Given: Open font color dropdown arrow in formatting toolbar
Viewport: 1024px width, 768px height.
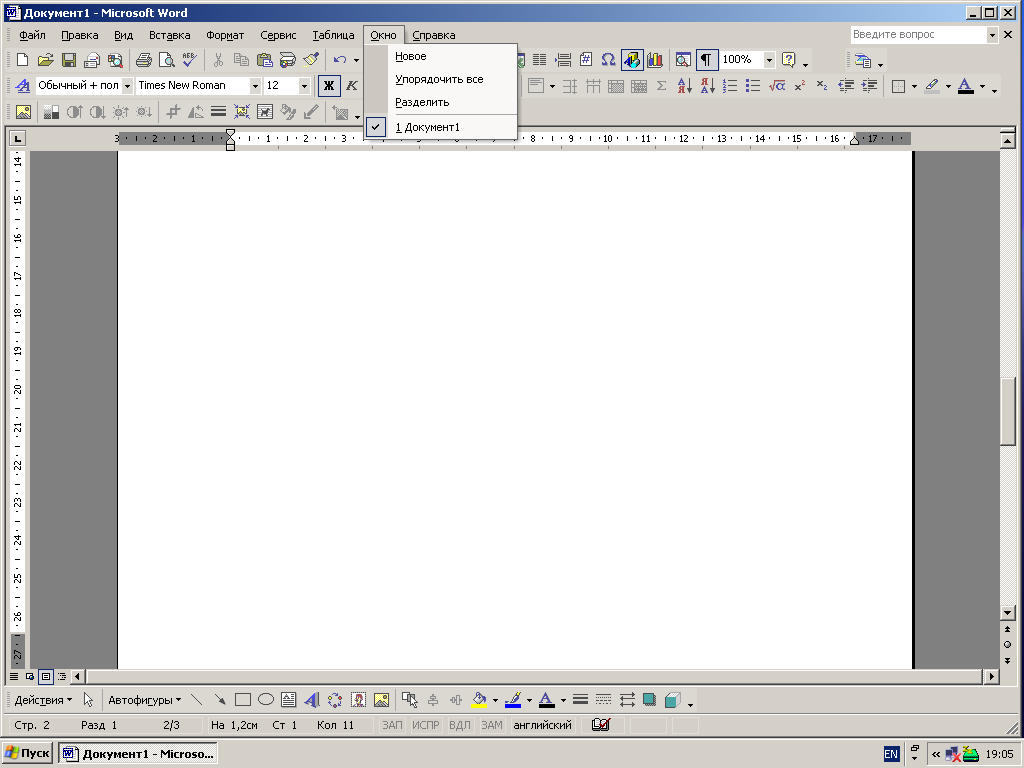Looking at the screenshot, I should tap(982, 86).
